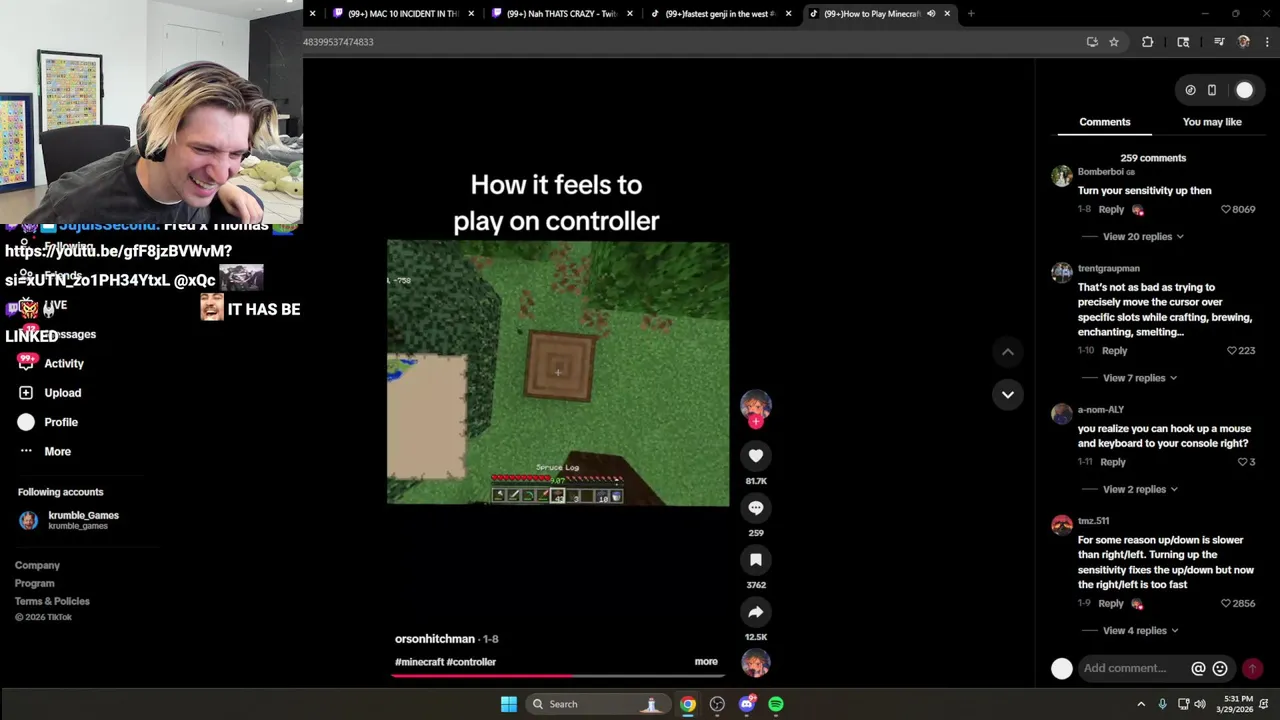Viewport: 1280px width, 720px height.
Task: Open the #controller hashtag
Action: (471, 662)
